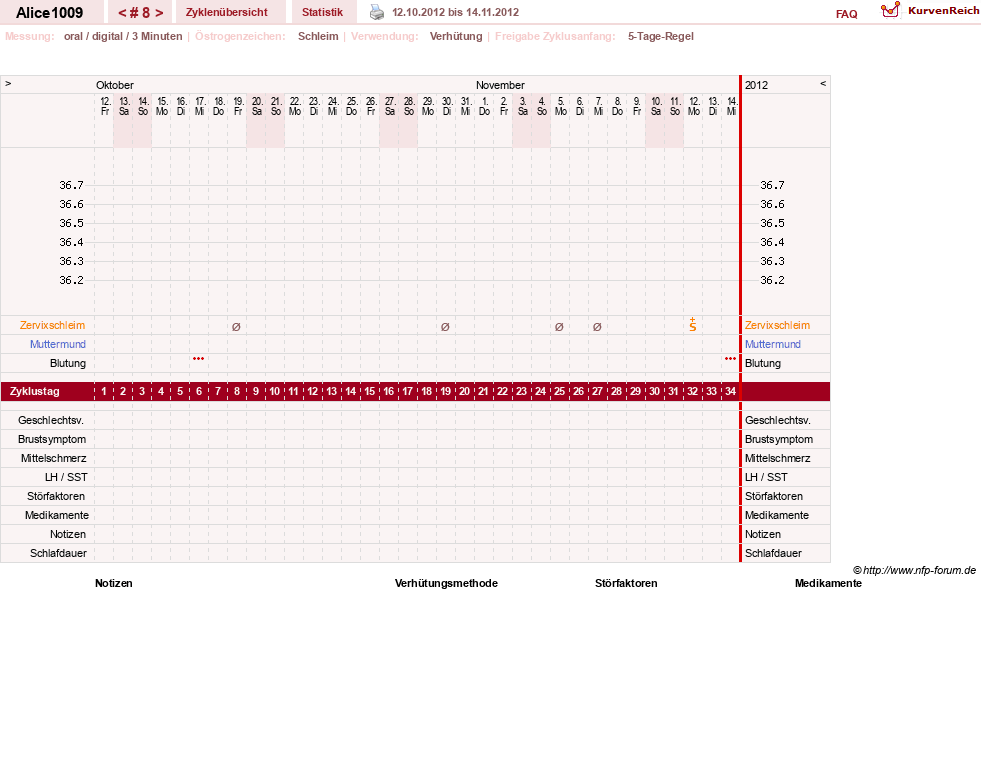Click left LH / SST row label
Image resolution: width=981 pixels, height=762 pixels.
point(66,477)
